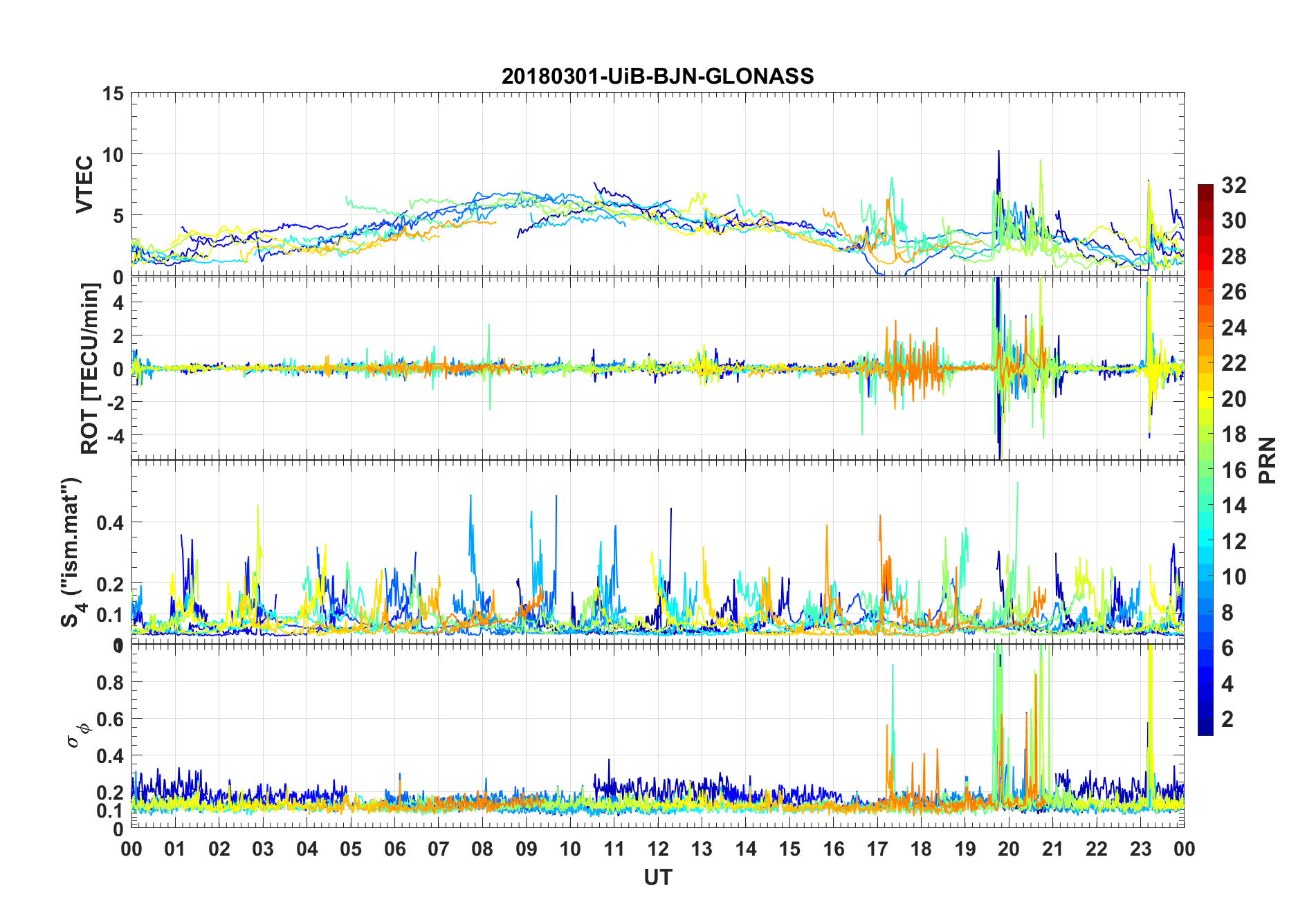The width and height of the screenshot is (1316, 920).
Task: Click the 01 hour tick on the UT axis
Action: (x=175, y=849)
